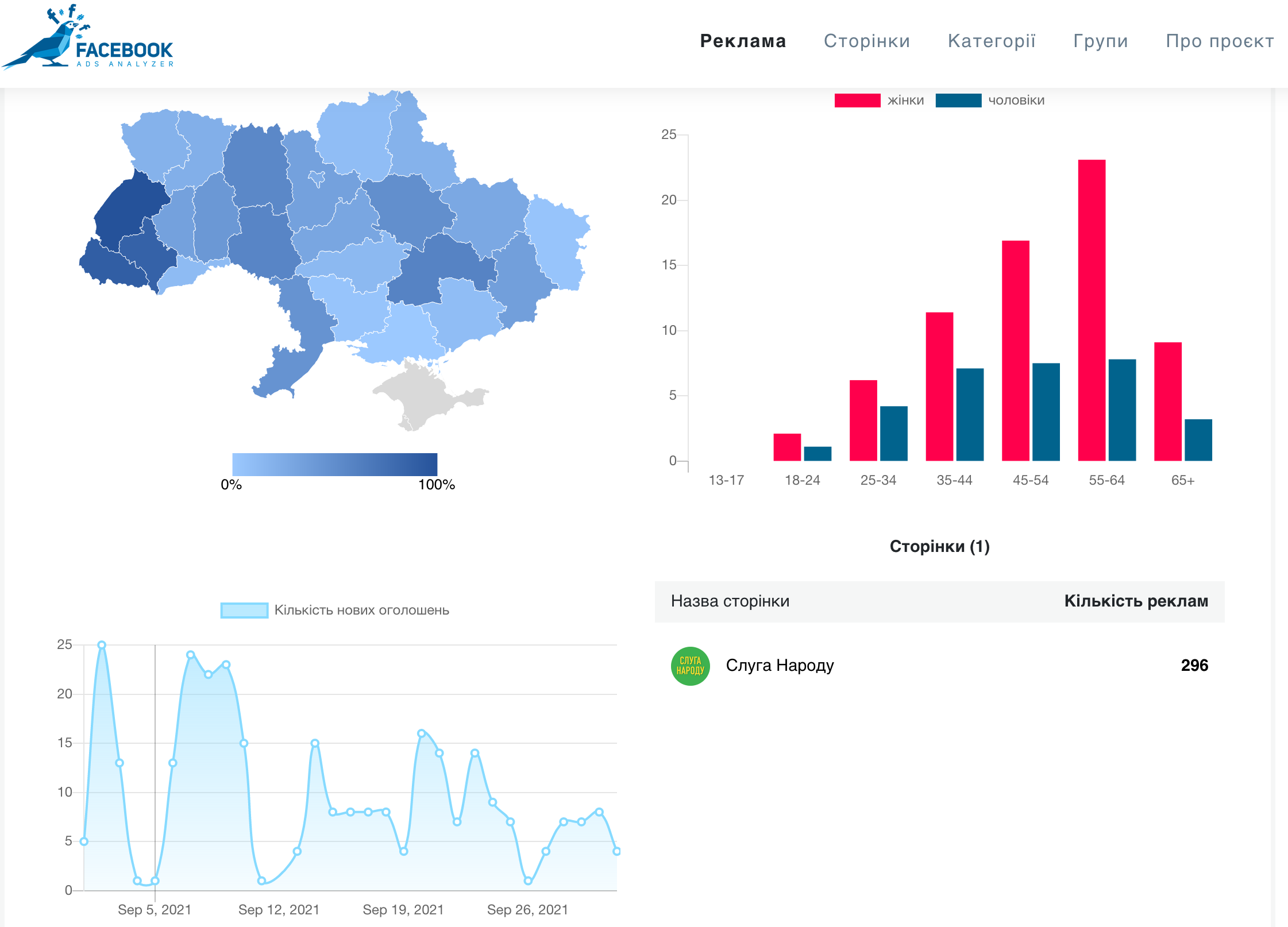Screen dimensions: 1288x927
Task: Toggle the жінки red legend swatch
Action: tap(857, 101)
